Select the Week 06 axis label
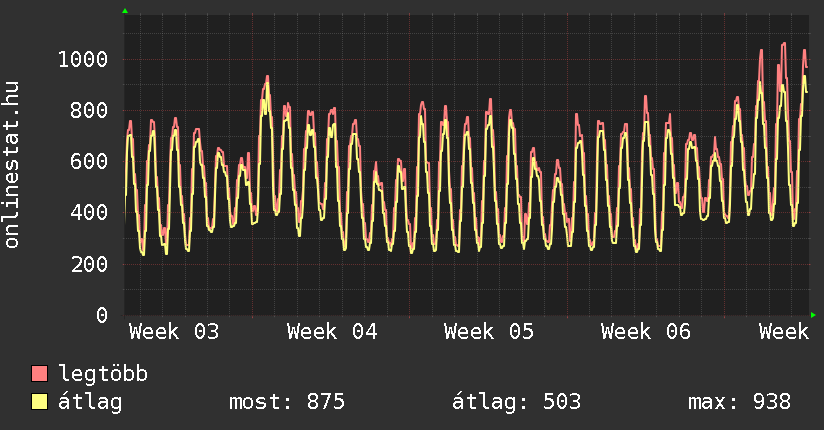The height and width of the screenshot is (430, 824). click(646, 332)
